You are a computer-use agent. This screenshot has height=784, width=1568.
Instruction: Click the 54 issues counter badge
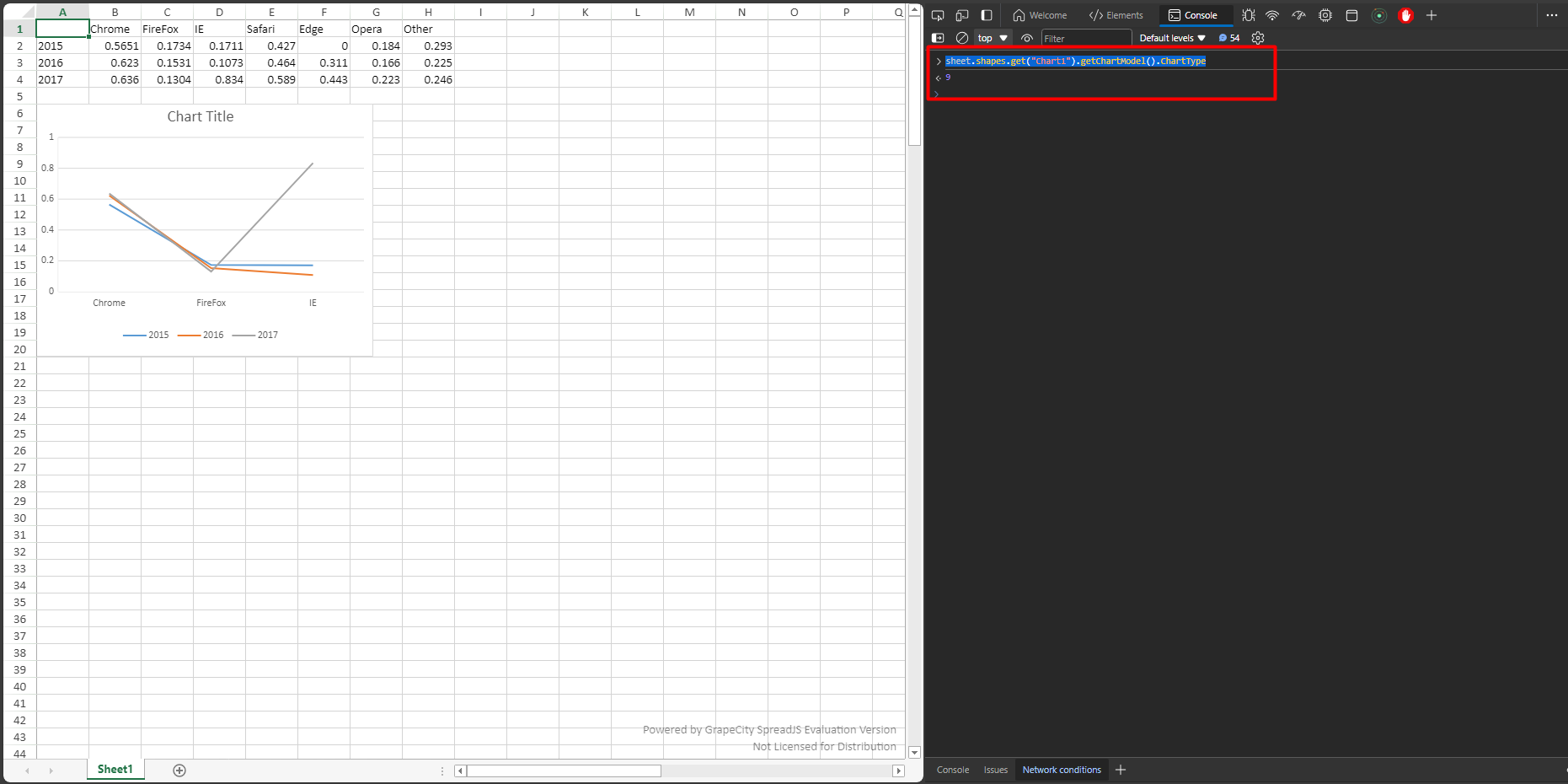[x=1229, y=38]
